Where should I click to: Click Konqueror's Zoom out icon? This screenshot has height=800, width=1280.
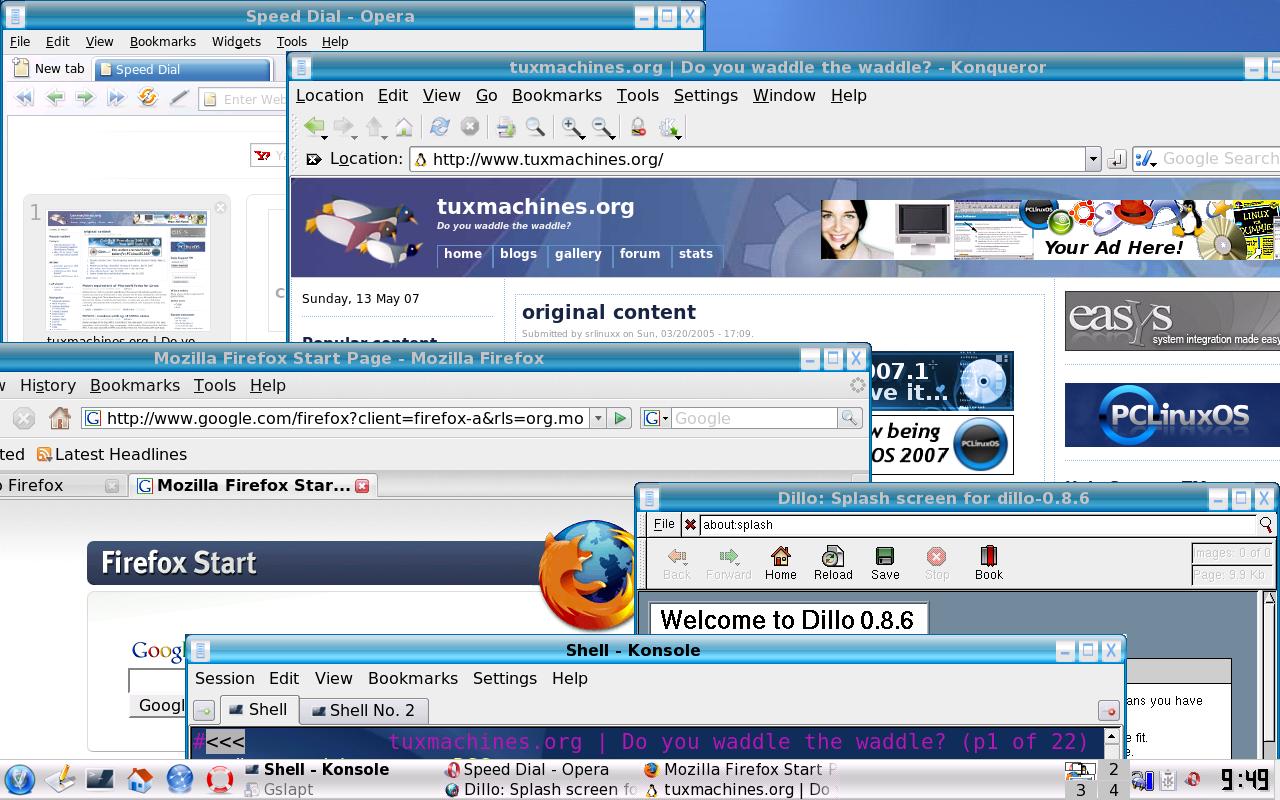click(x=601, y=127)
